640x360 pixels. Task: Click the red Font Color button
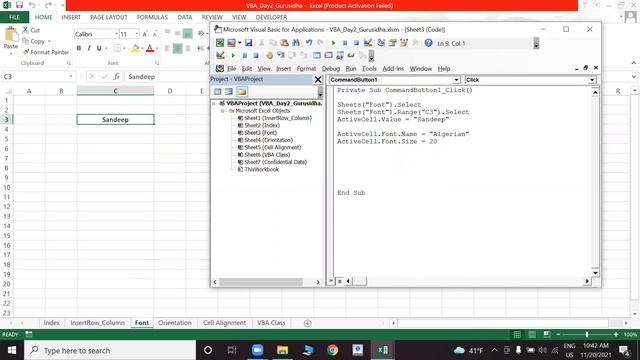click(150, 48)
